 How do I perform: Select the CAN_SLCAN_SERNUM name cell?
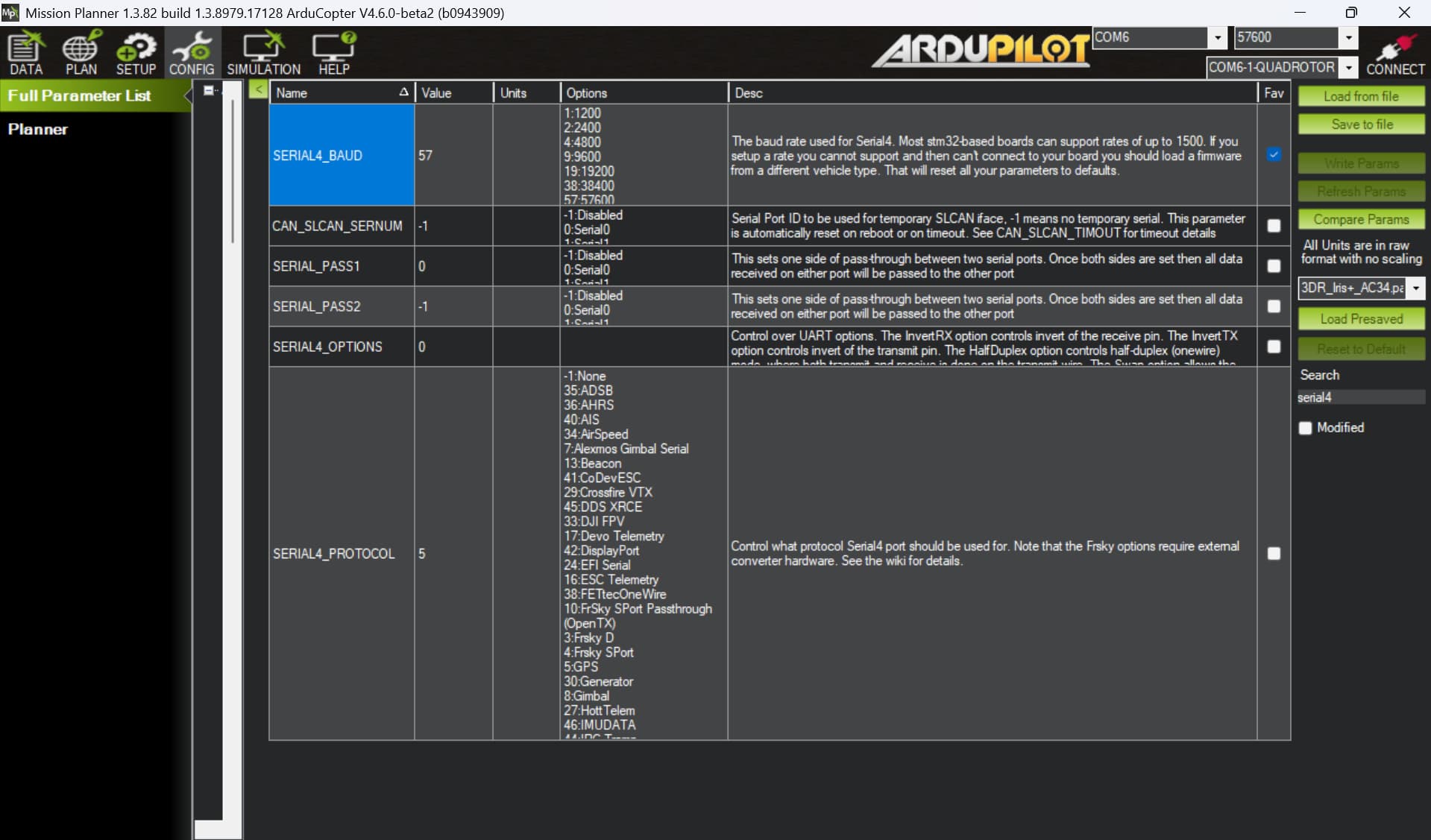[x=342, y=226]
